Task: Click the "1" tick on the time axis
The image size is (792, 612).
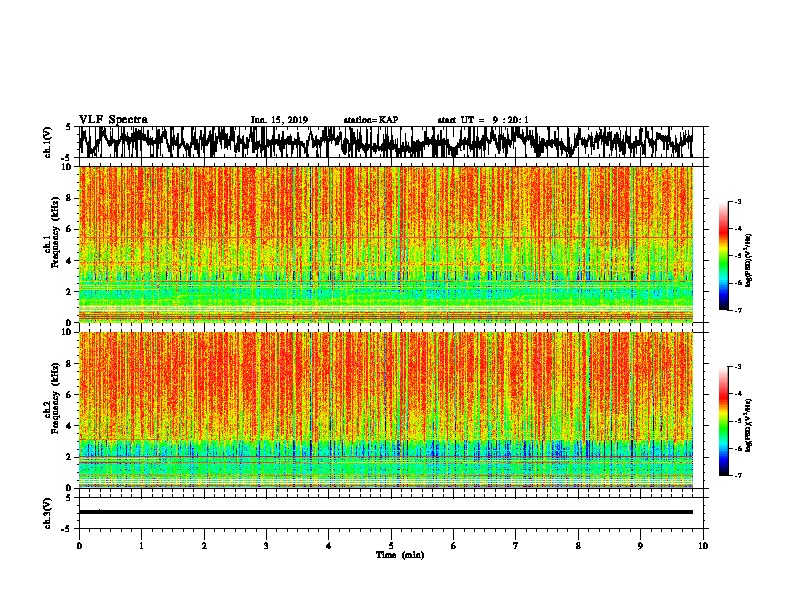Action: (x=141, y=546)
